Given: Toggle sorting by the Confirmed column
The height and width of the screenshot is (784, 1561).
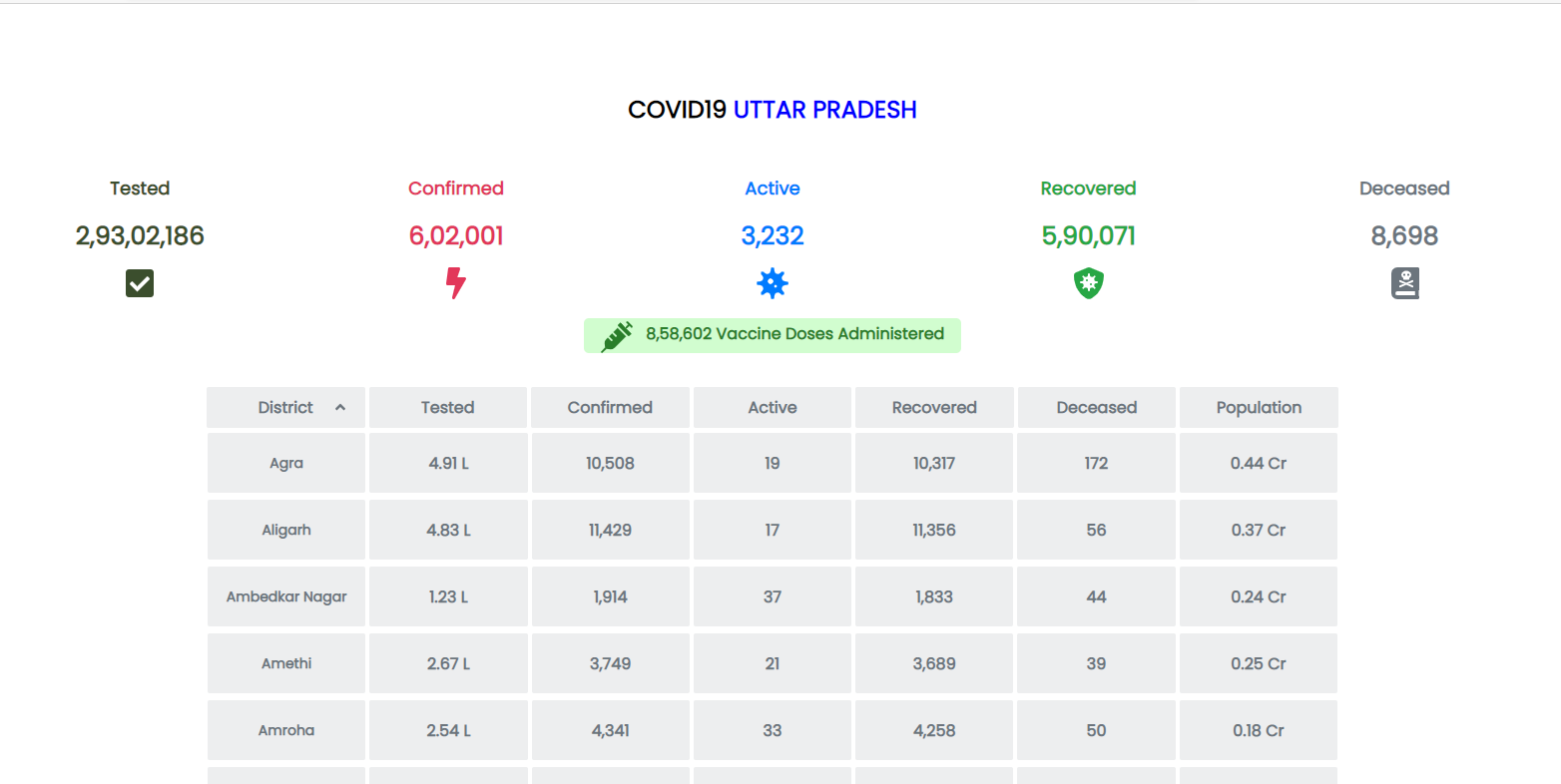Looking at the screenshot, I should tap(610, 407).
